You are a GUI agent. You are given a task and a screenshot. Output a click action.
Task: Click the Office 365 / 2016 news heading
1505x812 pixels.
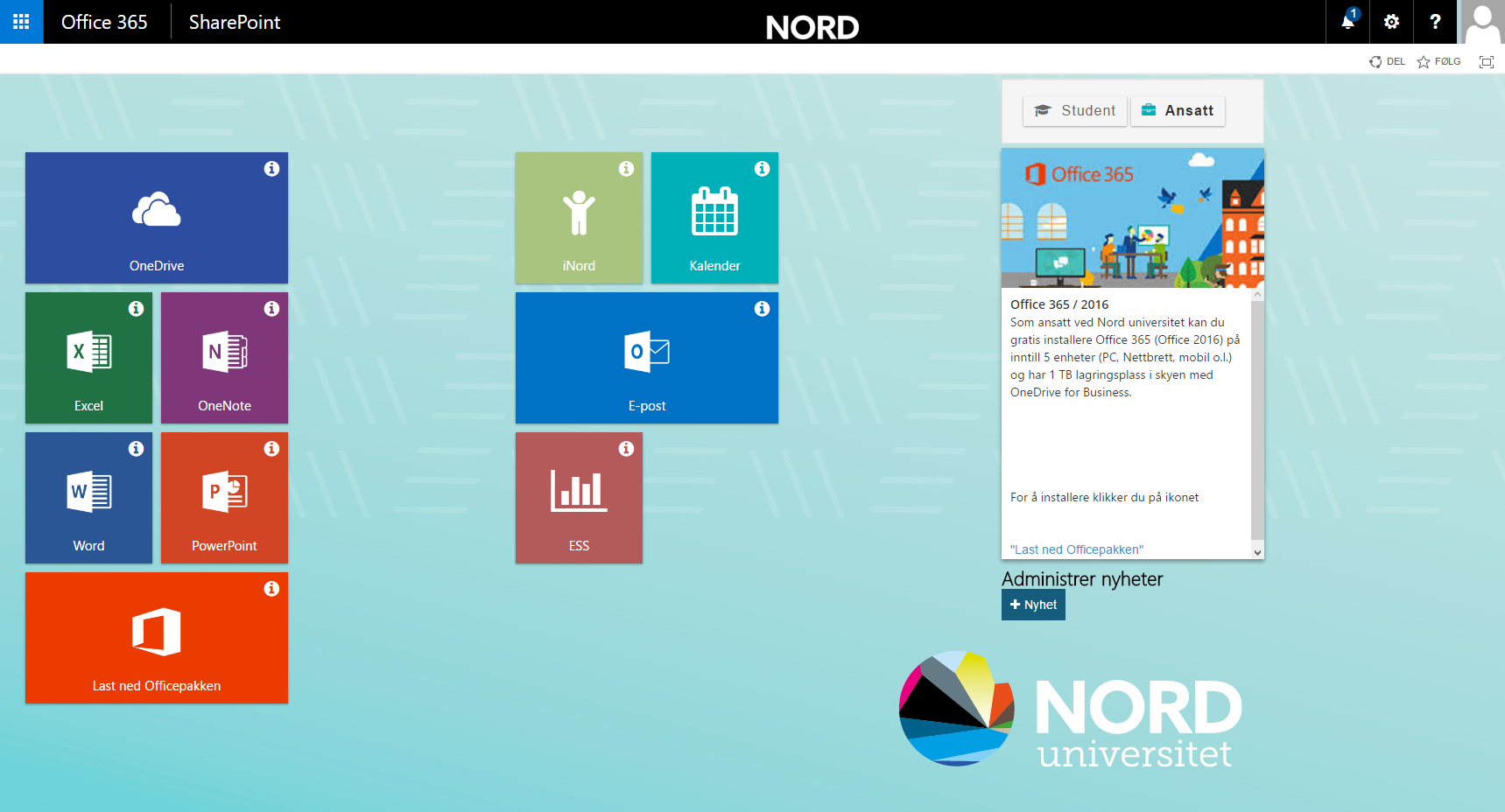1059,304
